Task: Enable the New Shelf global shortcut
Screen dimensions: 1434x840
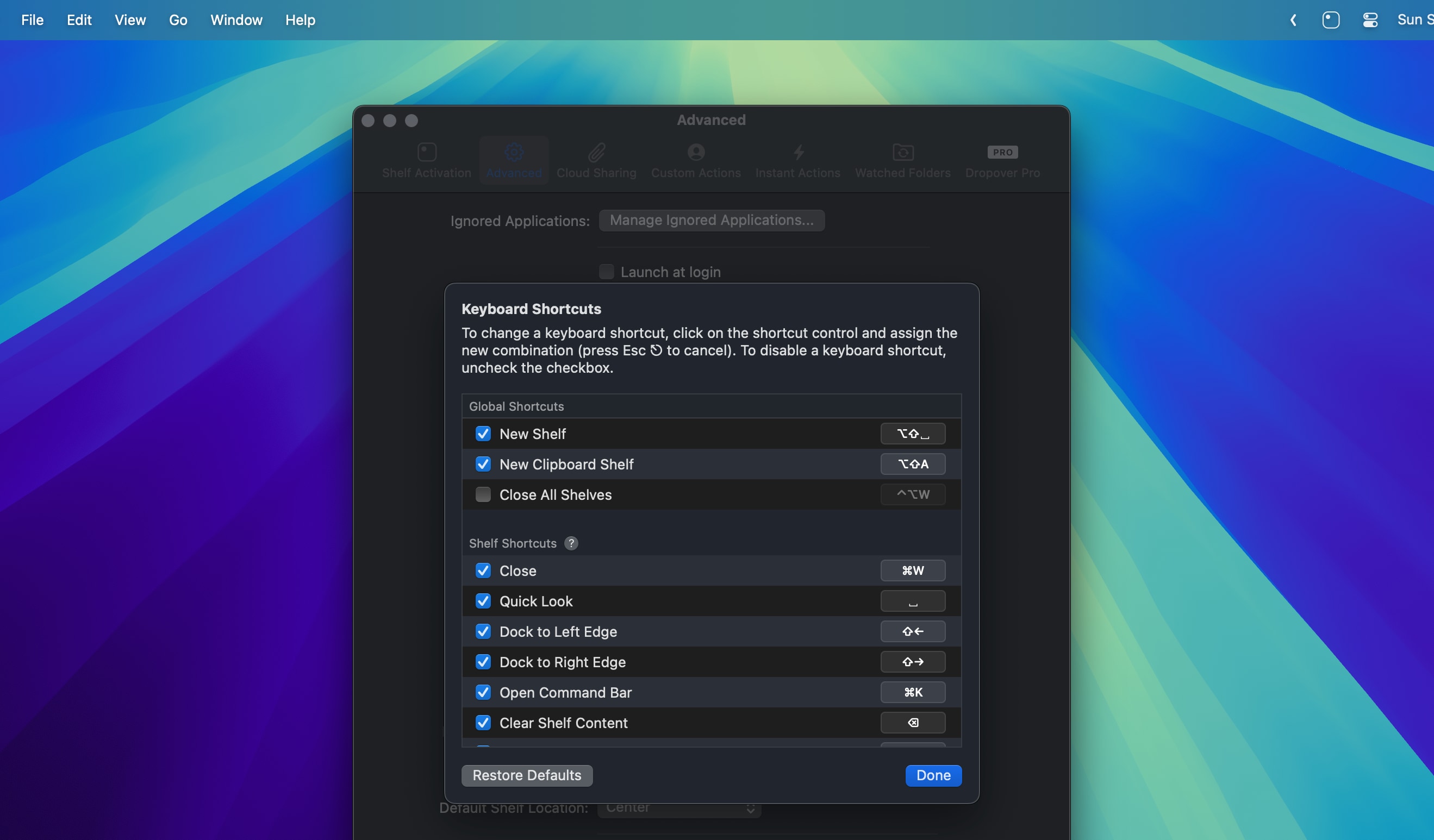Action: (483, 433)
